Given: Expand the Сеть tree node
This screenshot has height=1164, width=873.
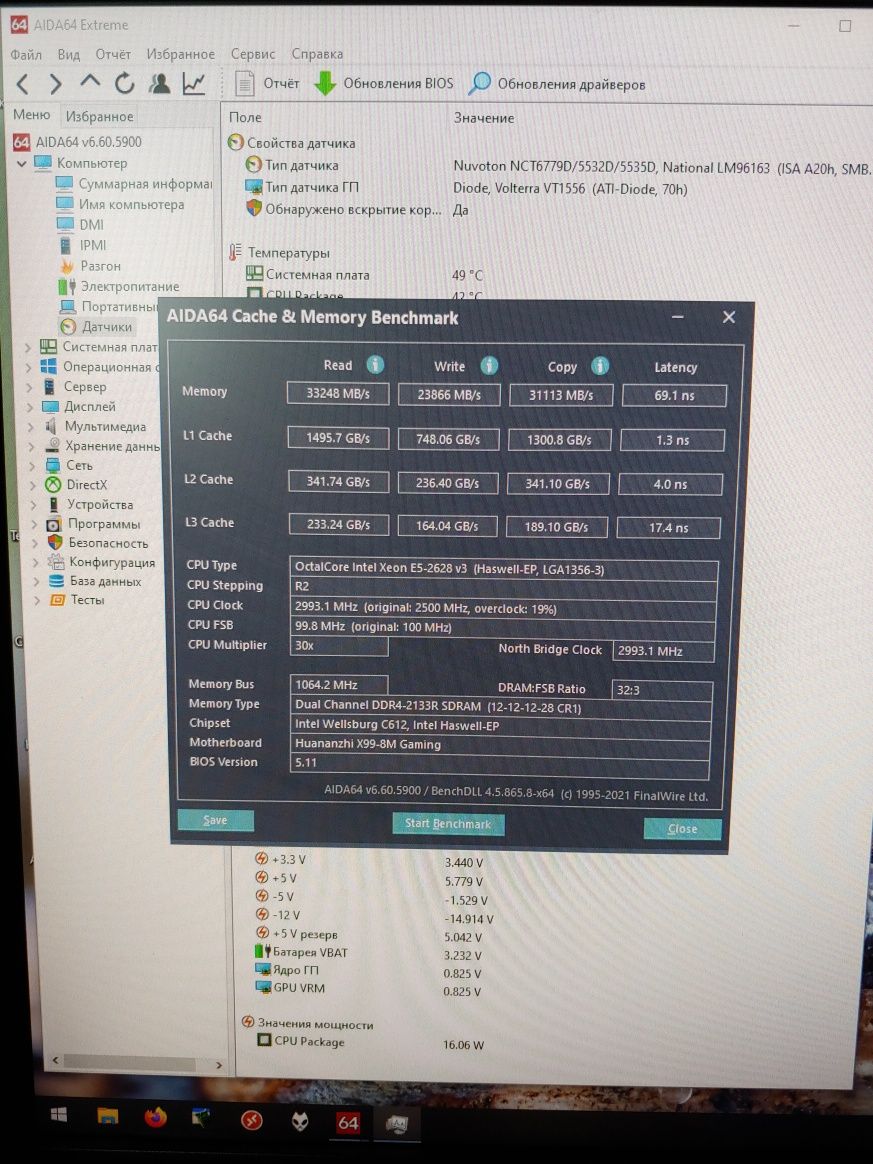Looking at the screenshot, I should point(32,466).
